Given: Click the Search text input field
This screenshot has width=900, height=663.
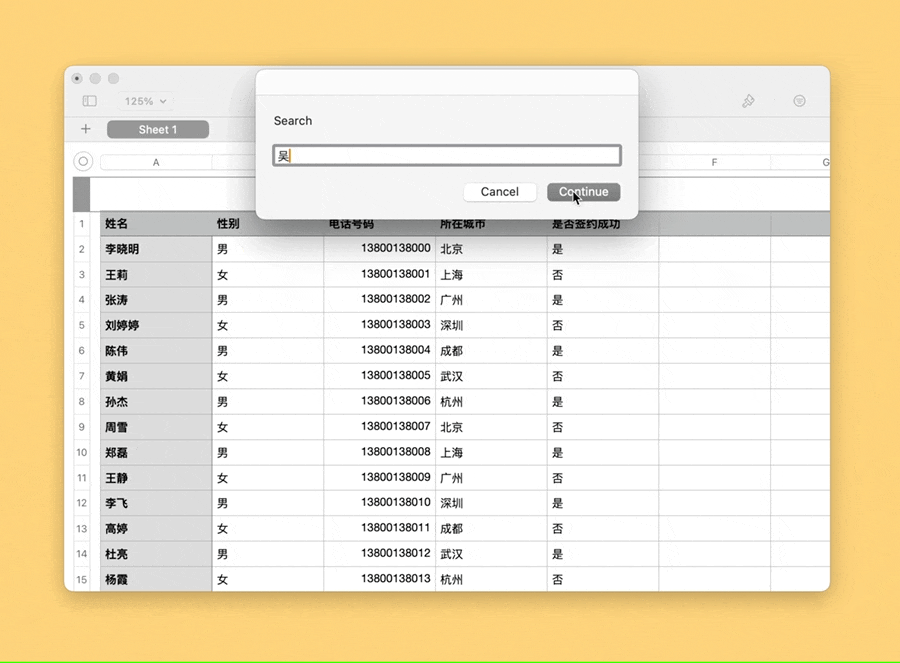Looking at the screenshot, I should [447, 155].
